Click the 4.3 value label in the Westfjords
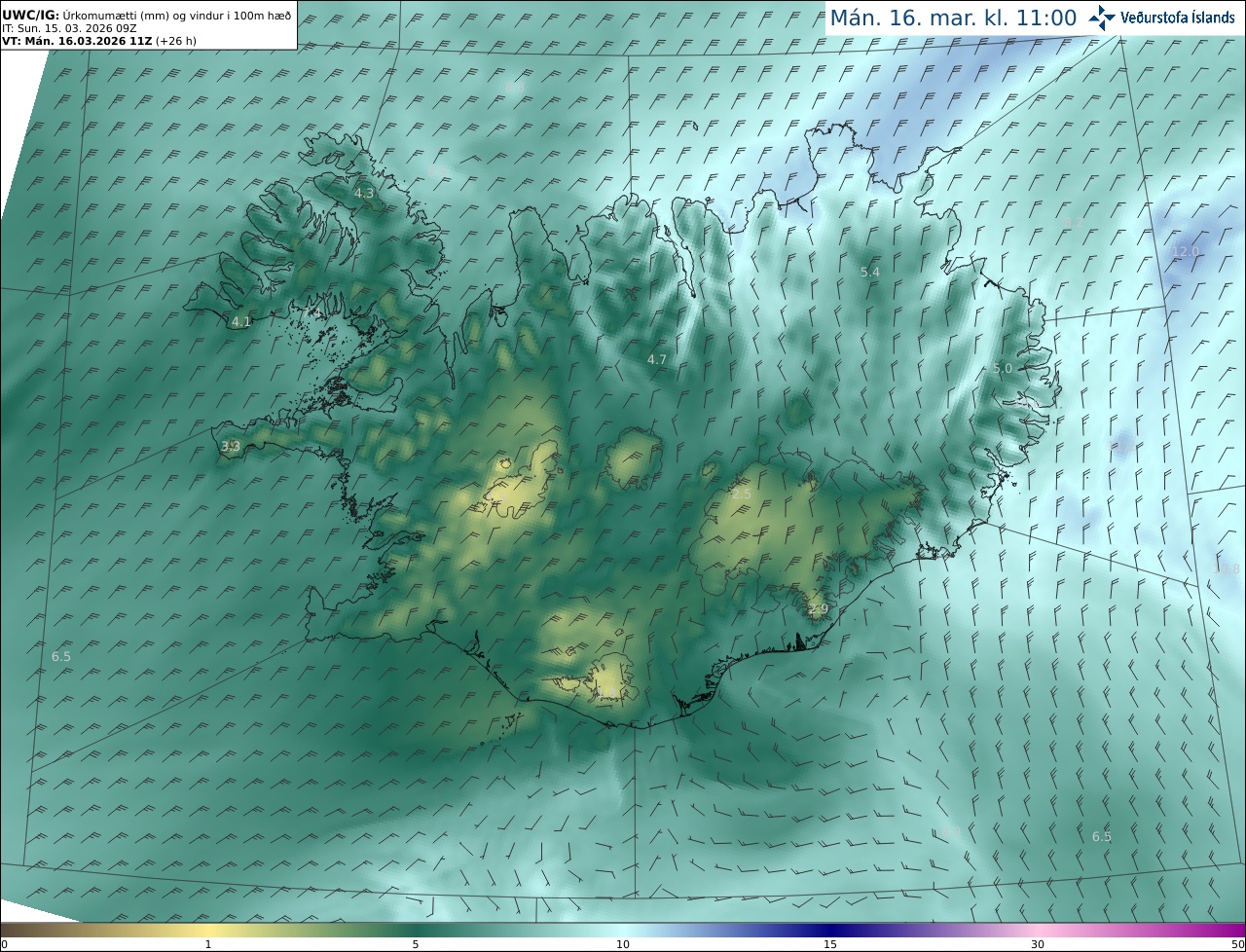Image resolution: width=1246 pixels, height=952 pixels. 363,194
